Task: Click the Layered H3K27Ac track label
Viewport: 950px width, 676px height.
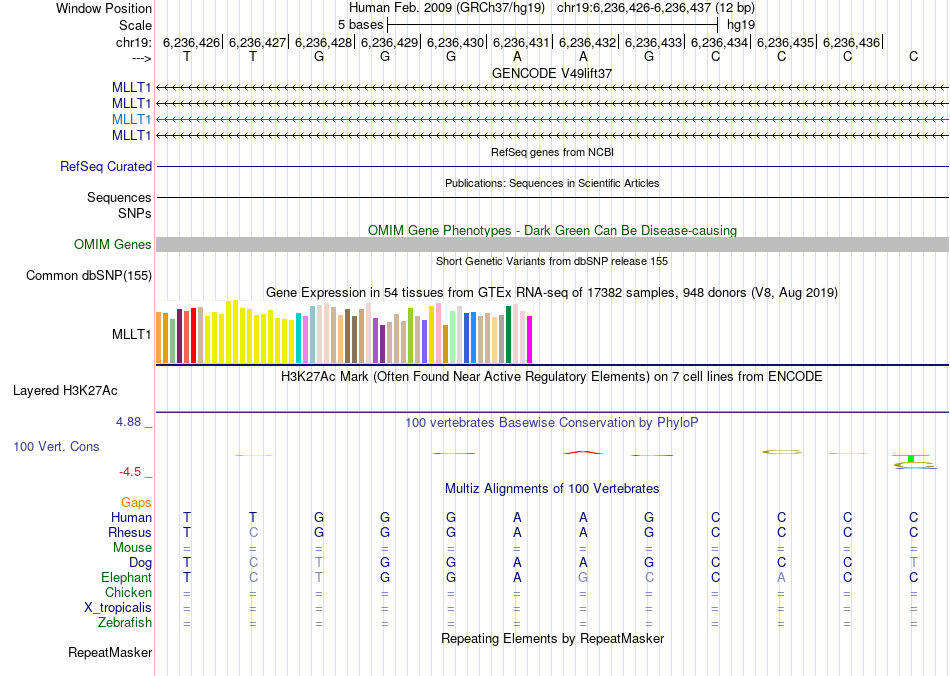Action: [65, 391]
